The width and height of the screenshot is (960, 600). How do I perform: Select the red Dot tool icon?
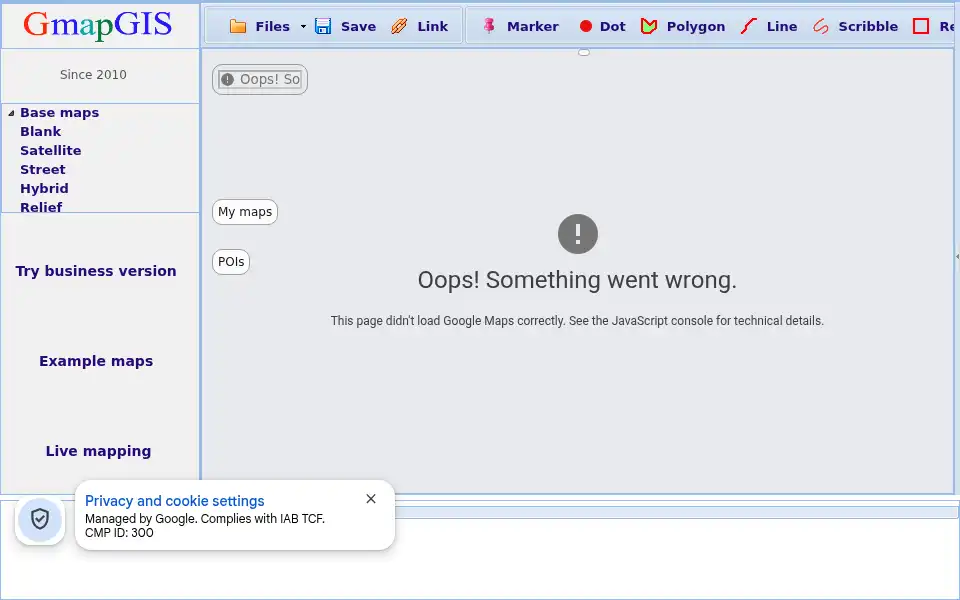click(586, 26)
